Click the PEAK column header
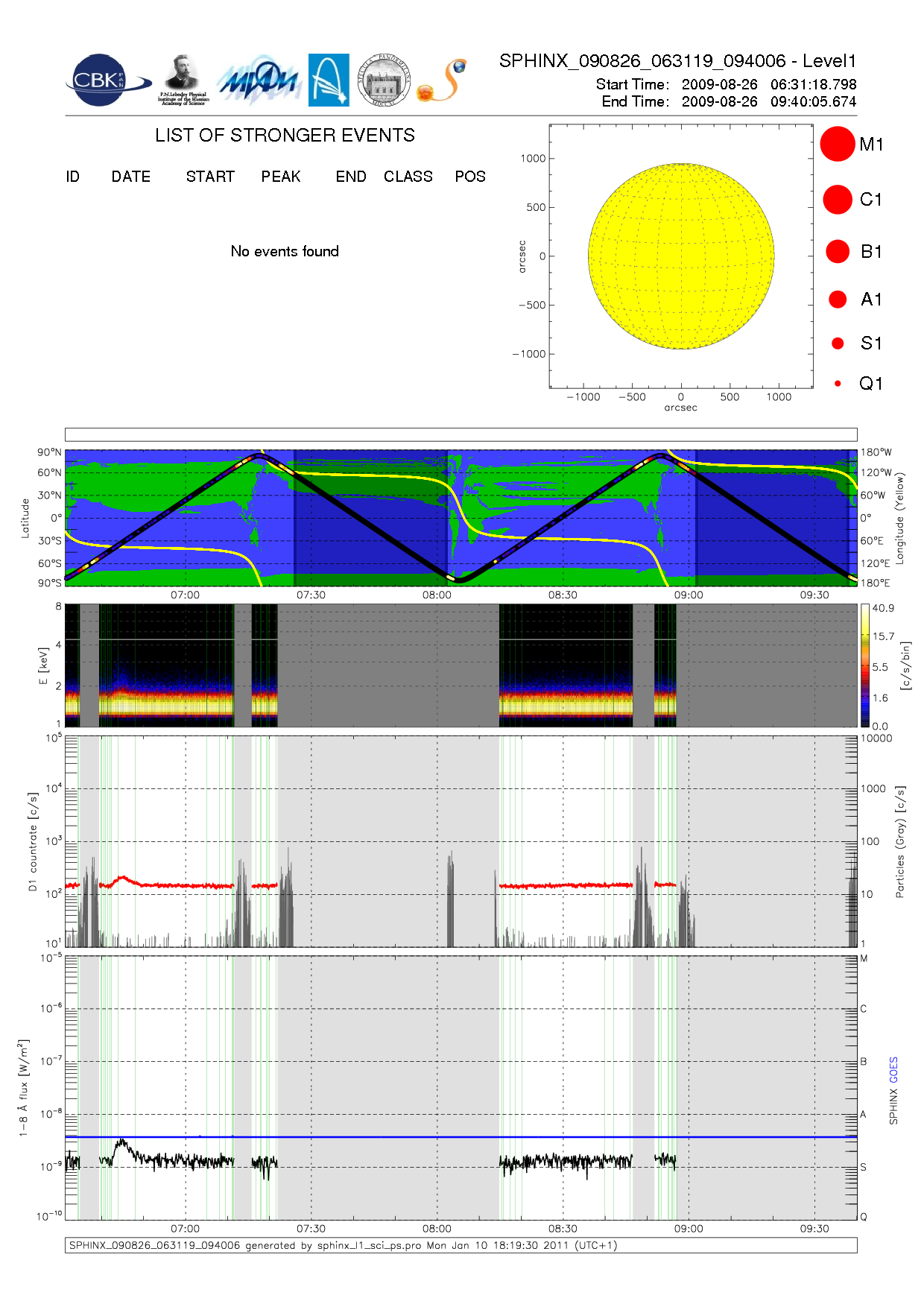This screenshot has width=924, height=1307. coord(280,177)
